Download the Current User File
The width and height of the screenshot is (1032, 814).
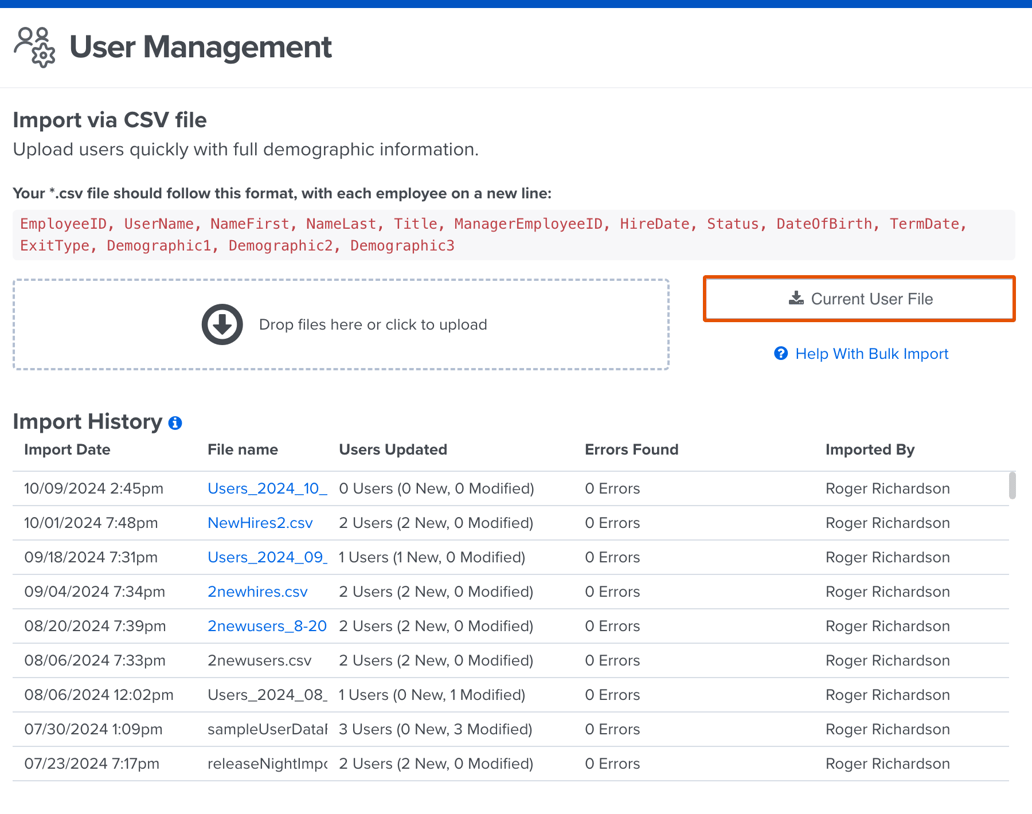tap(859, 298)
